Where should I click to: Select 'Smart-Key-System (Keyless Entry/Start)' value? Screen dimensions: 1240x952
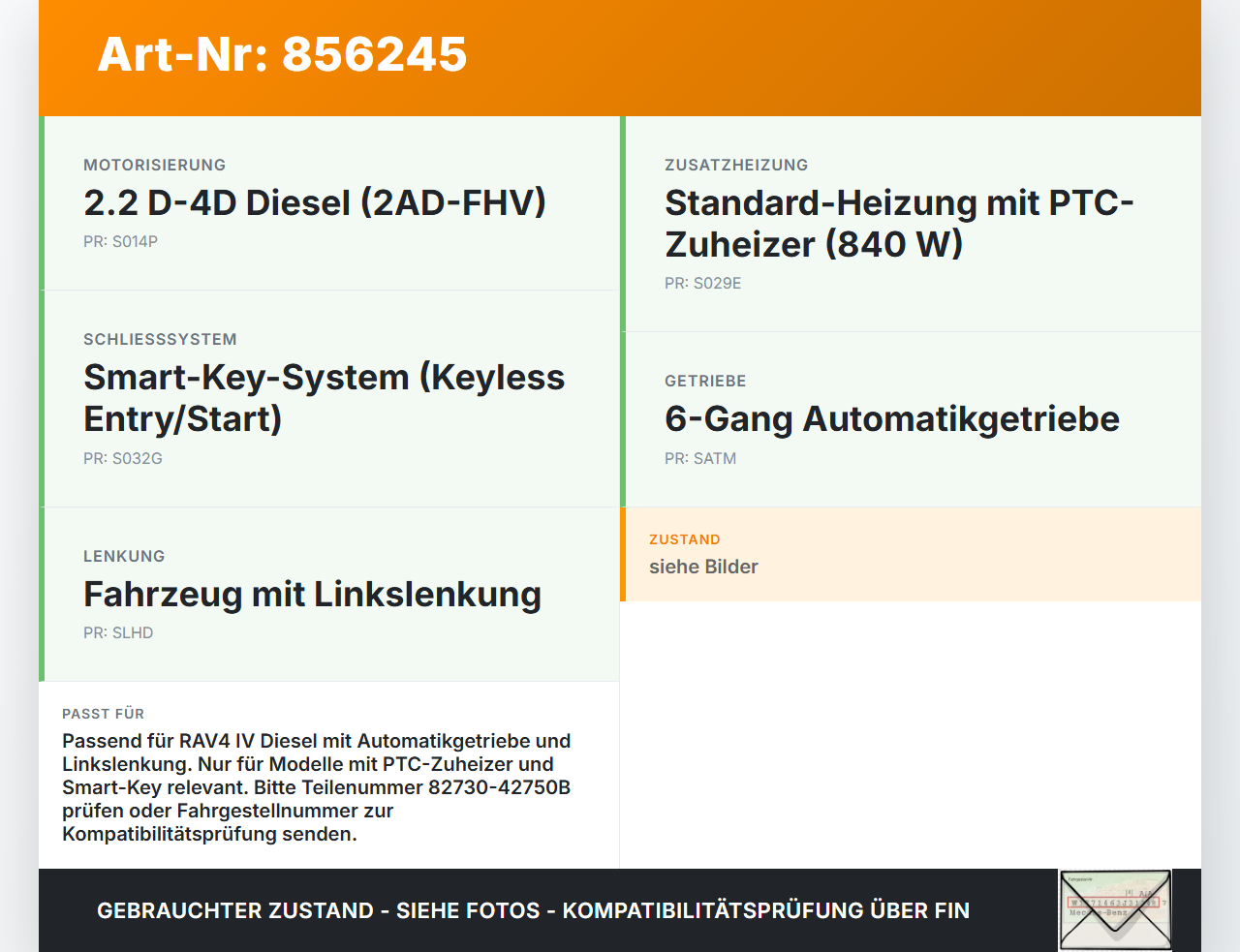(325, 398)
